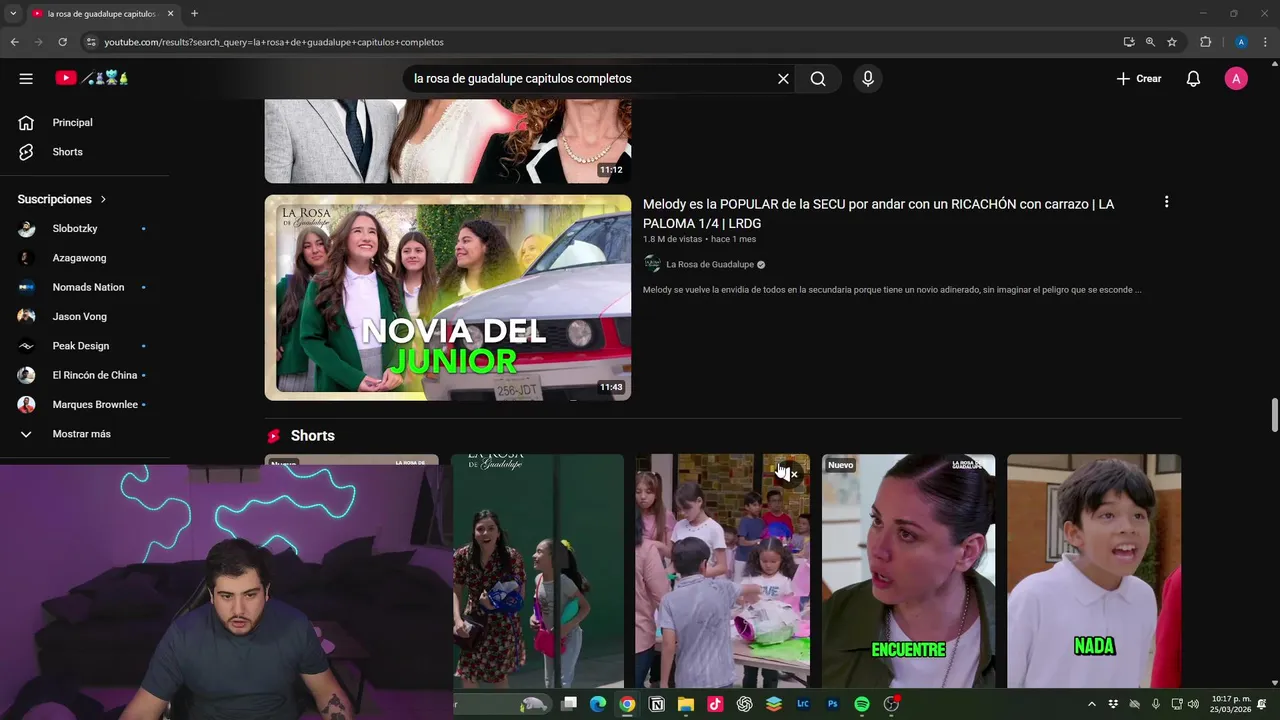1280x720 pixels.
Task: Open the Short captioned ENCUENTRE
Action: tap(908, 571)
